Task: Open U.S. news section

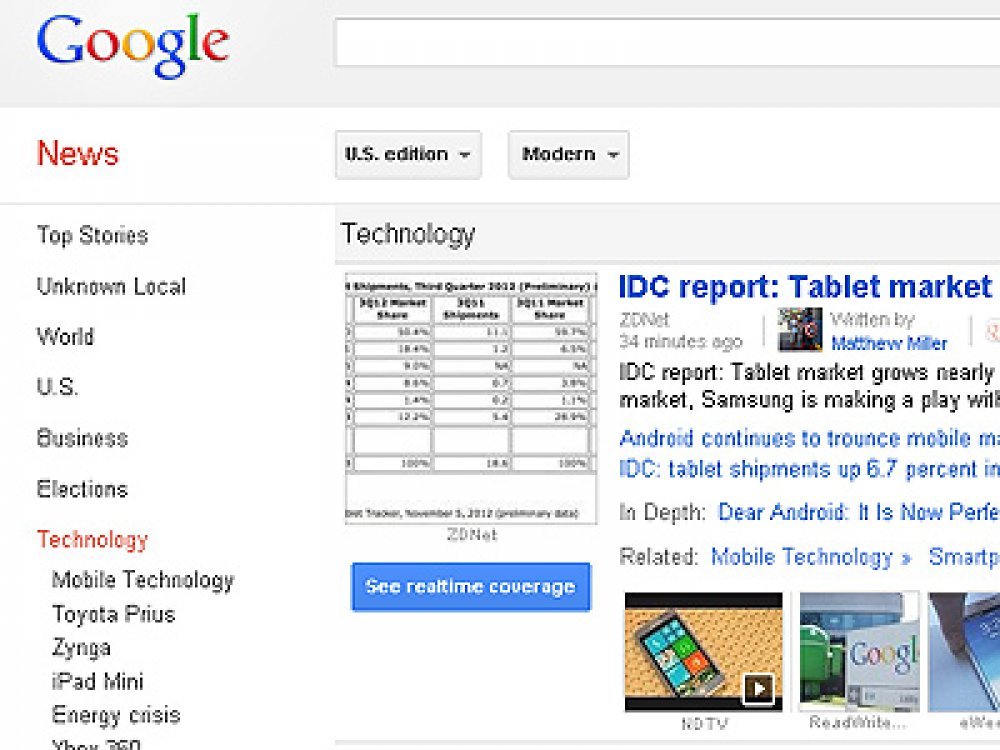Action: (57, 387)
